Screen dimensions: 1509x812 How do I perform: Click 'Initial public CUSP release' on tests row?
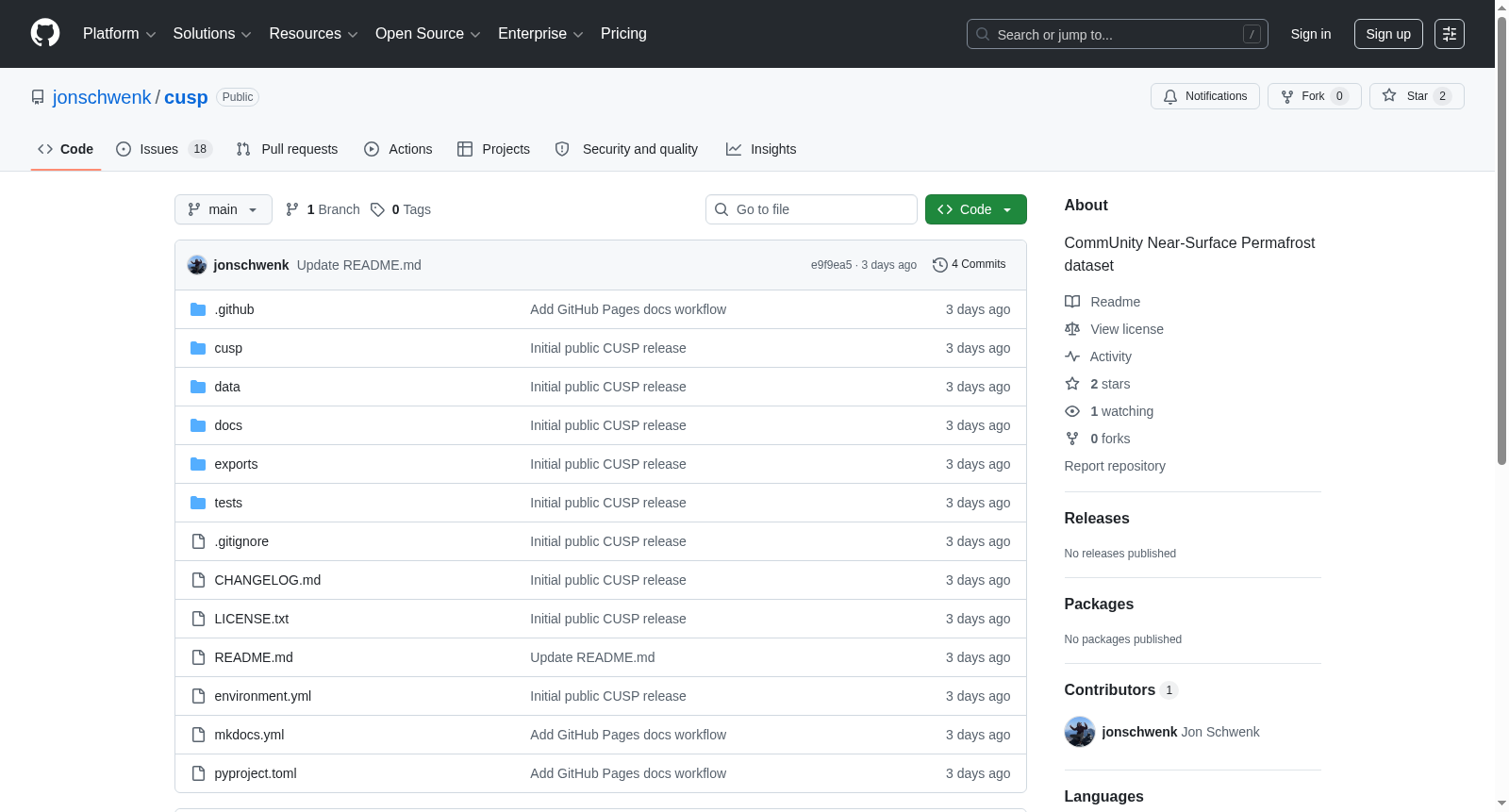click(608, 503)
